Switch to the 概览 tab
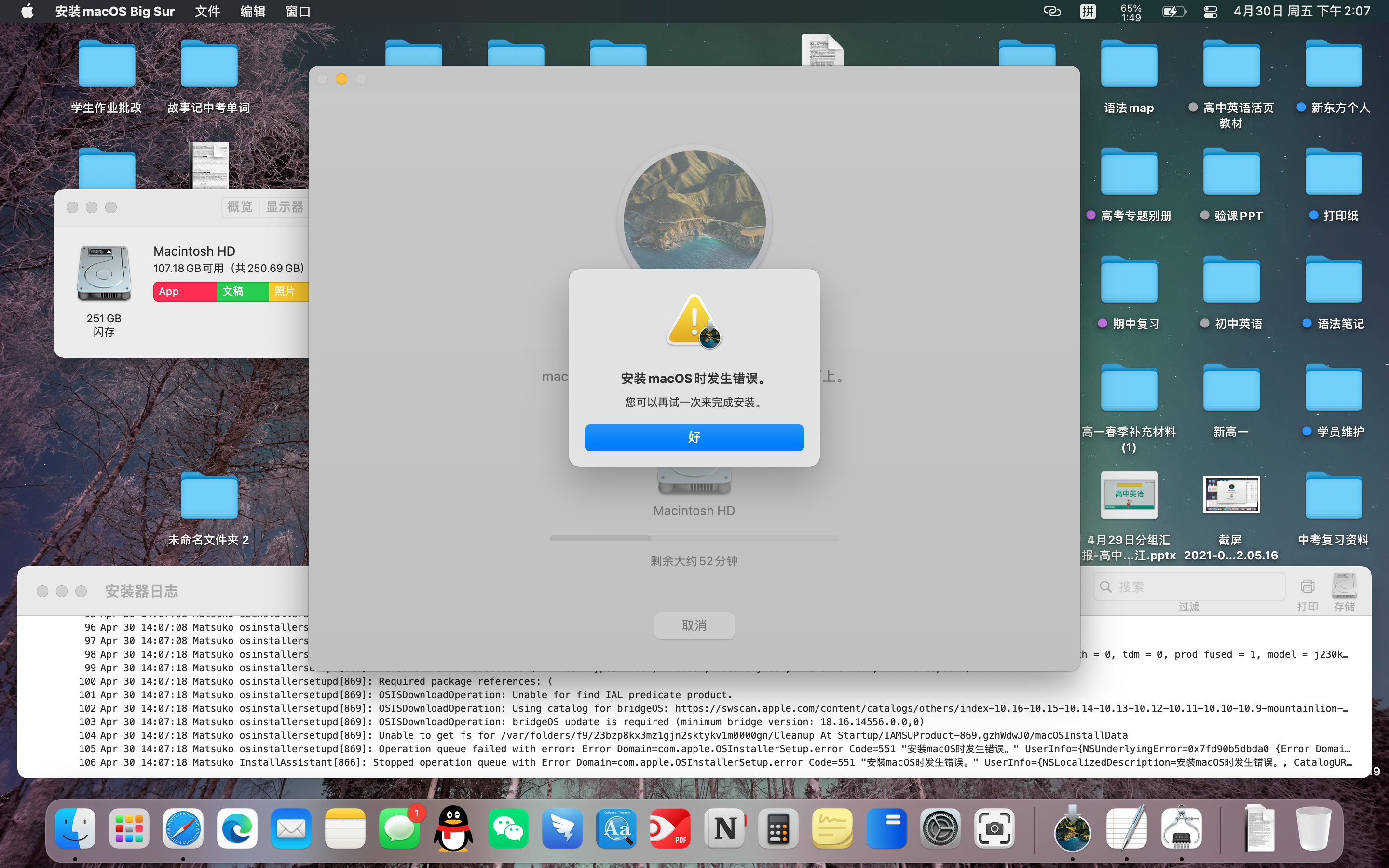Screen dimensions: 1389x868 pyautogui.click(x=240, y=207)
